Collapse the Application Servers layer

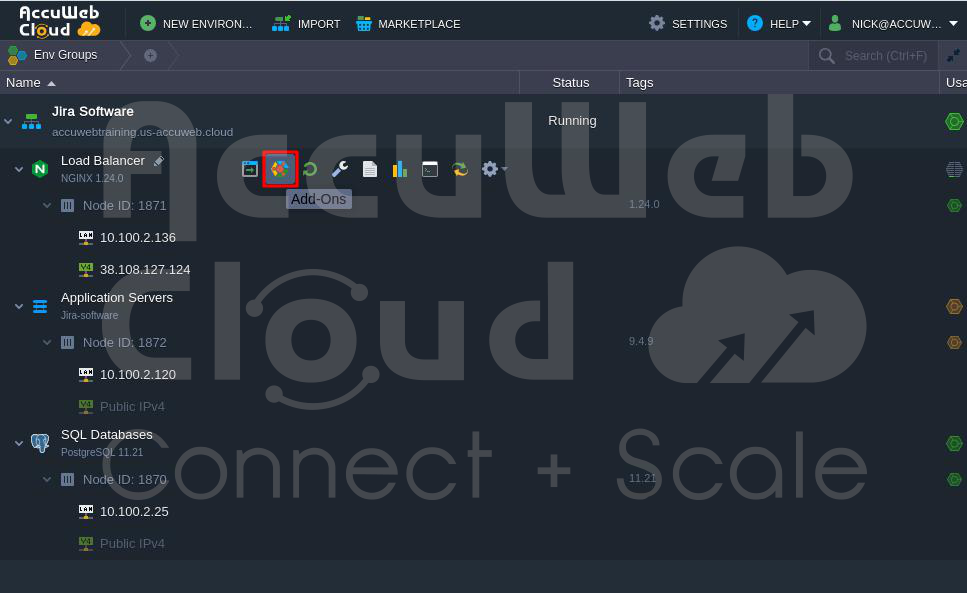point(19,306)
